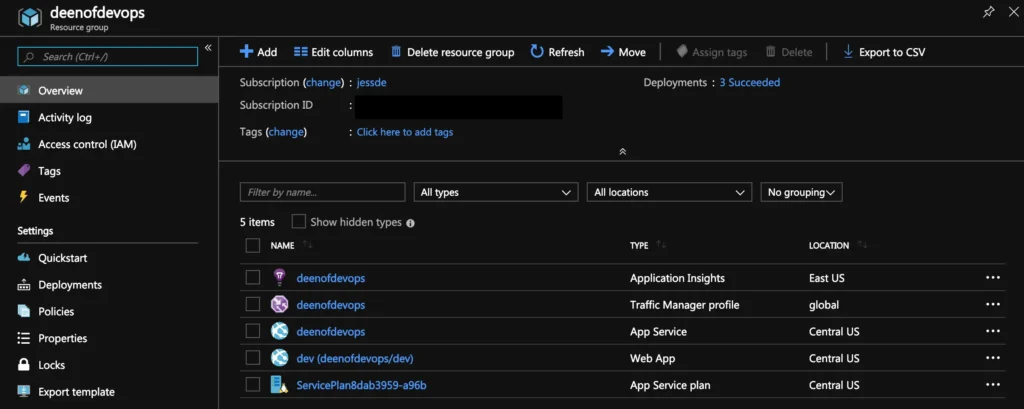The width and height of the screenshot is (1024, 409).
Task: Open the 3 Succeeded deployments link
Action: point(750,83)
